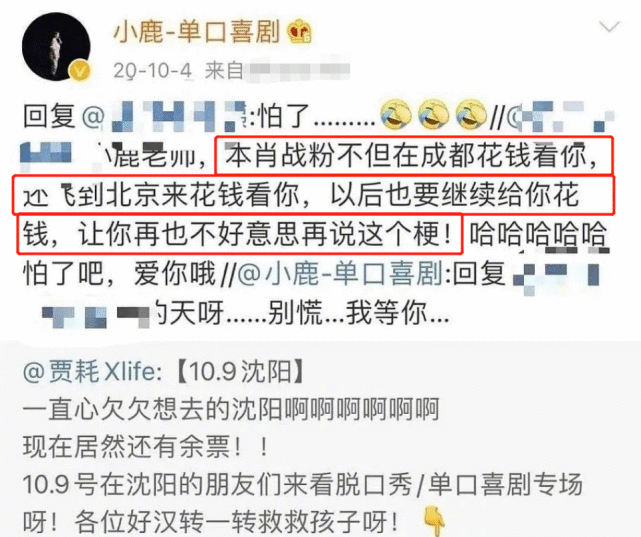Click the line 现在居然还有余票
Screen dimensions: 641x537
click(146, 447)
